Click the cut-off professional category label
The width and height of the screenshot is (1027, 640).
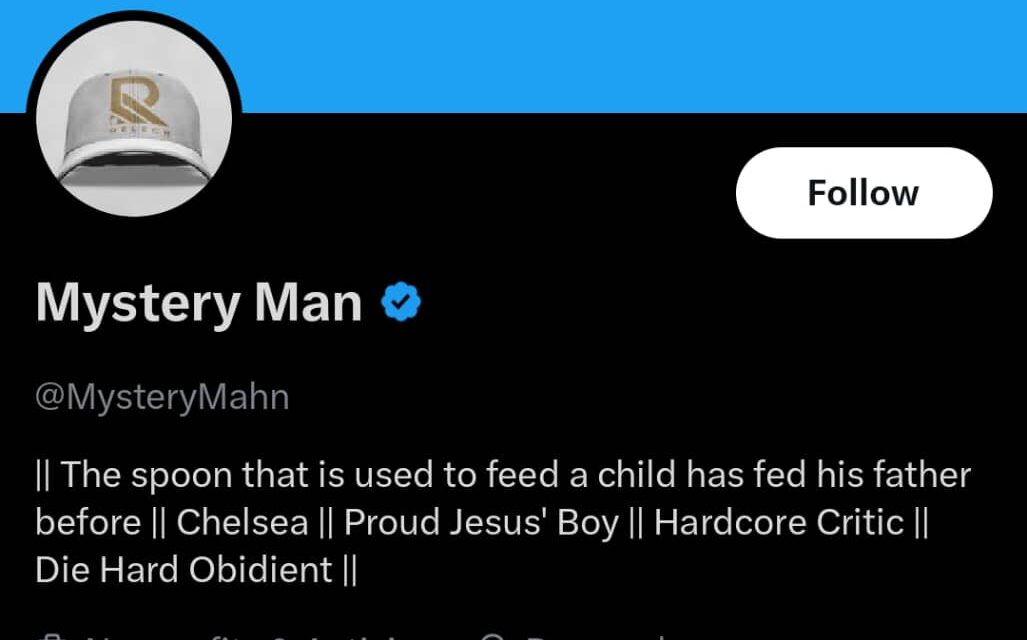(x=250, y=636)
